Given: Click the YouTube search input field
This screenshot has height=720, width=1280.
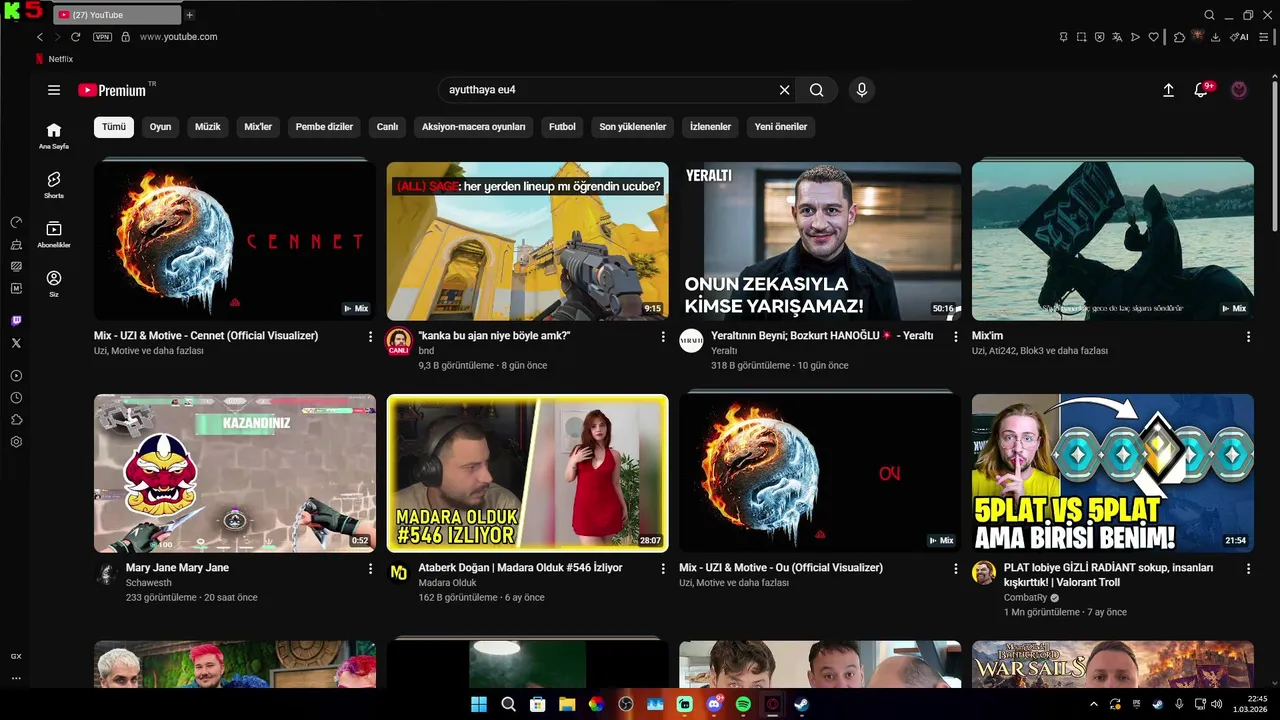Looking at the screenshot, I should pyautogui.click(x=610, y=90).
